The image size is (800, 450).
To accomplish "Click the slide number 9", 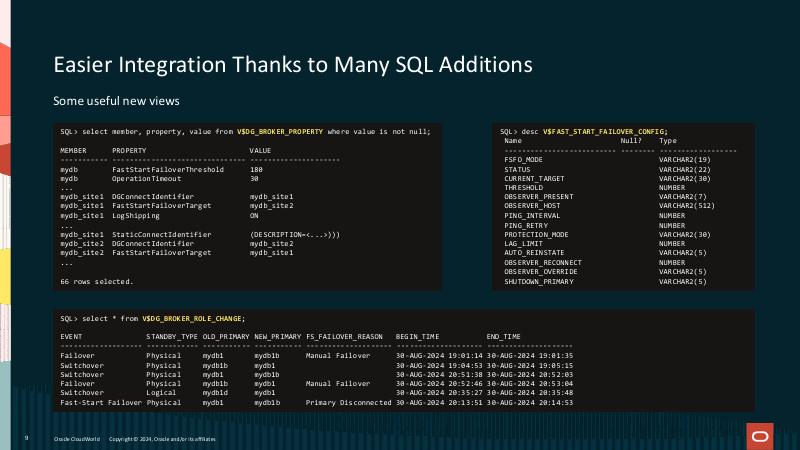I will pyautogui.click(x=27, y=438).
